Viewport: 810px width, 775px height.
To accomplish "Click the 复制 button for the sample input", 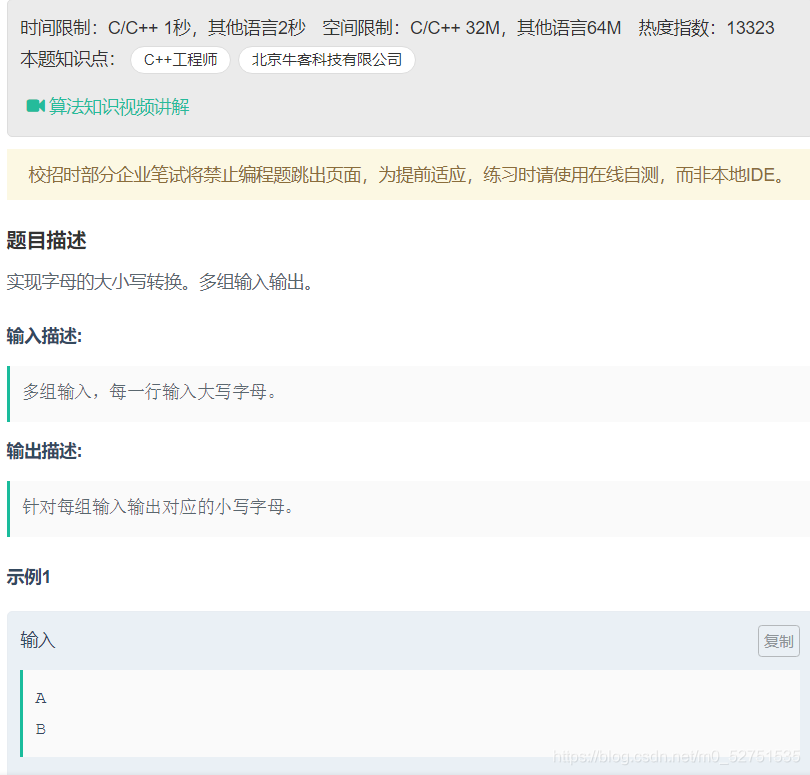I will 778,641.
